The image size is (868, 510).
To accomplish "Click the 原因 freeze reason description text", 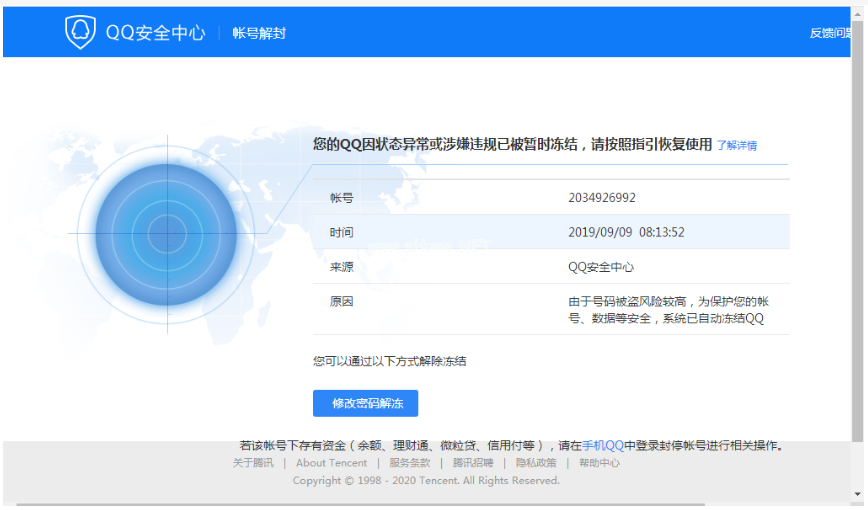I will pos(667,310).
